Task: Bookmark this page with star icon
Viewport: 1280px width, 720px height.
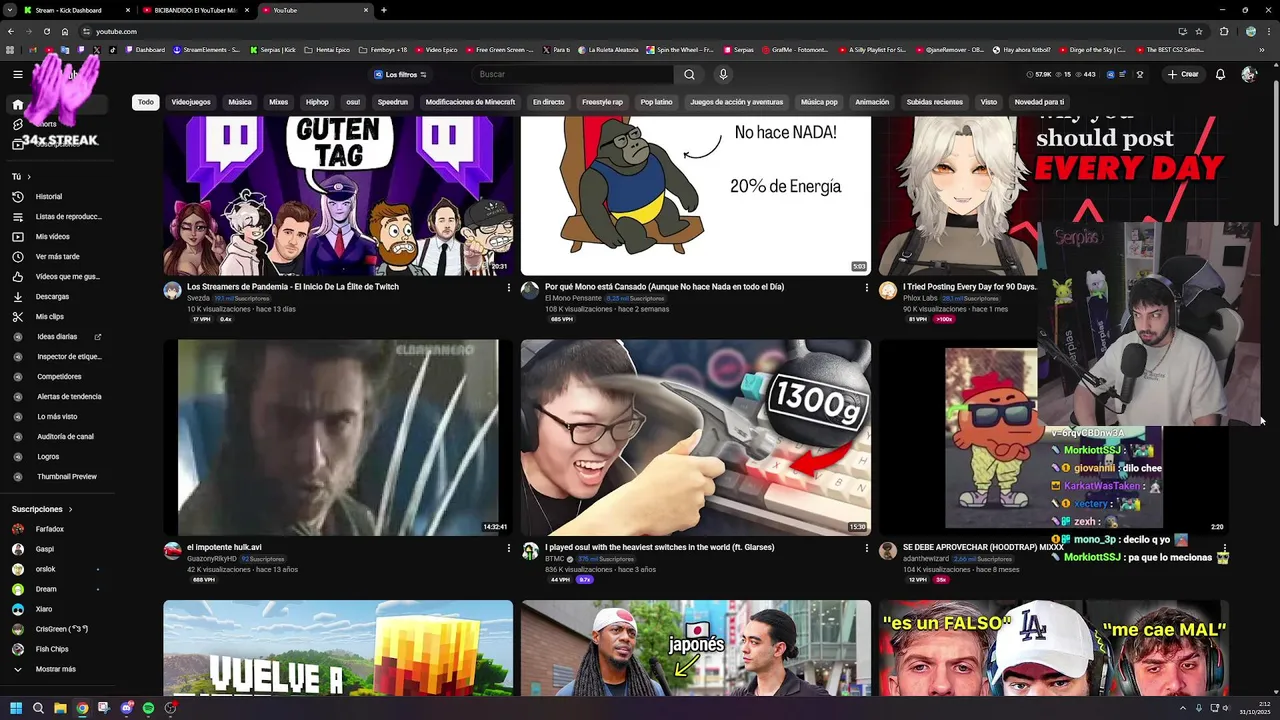Action: (x=1199, y=31)
